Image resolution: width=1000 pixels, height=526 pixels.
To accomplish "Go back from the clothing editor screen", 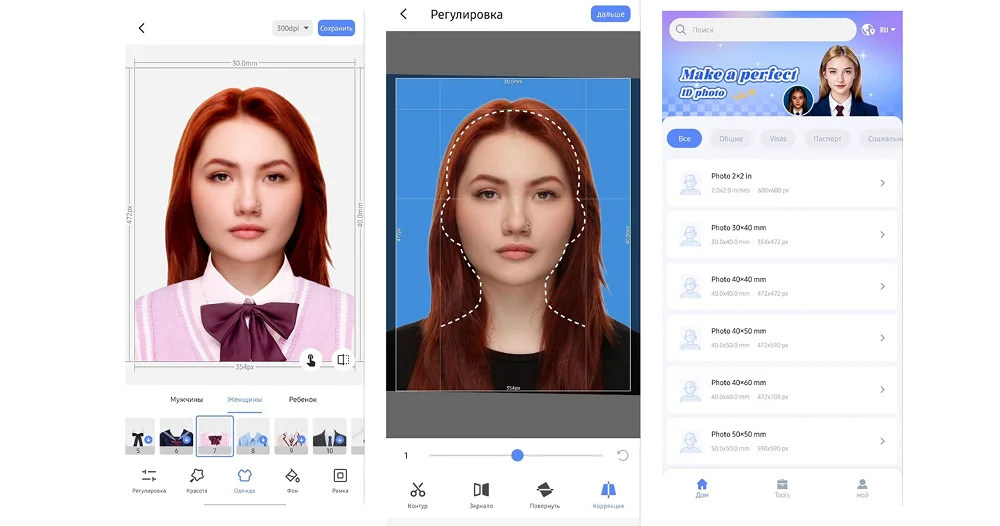I will [x=142, y=28].
